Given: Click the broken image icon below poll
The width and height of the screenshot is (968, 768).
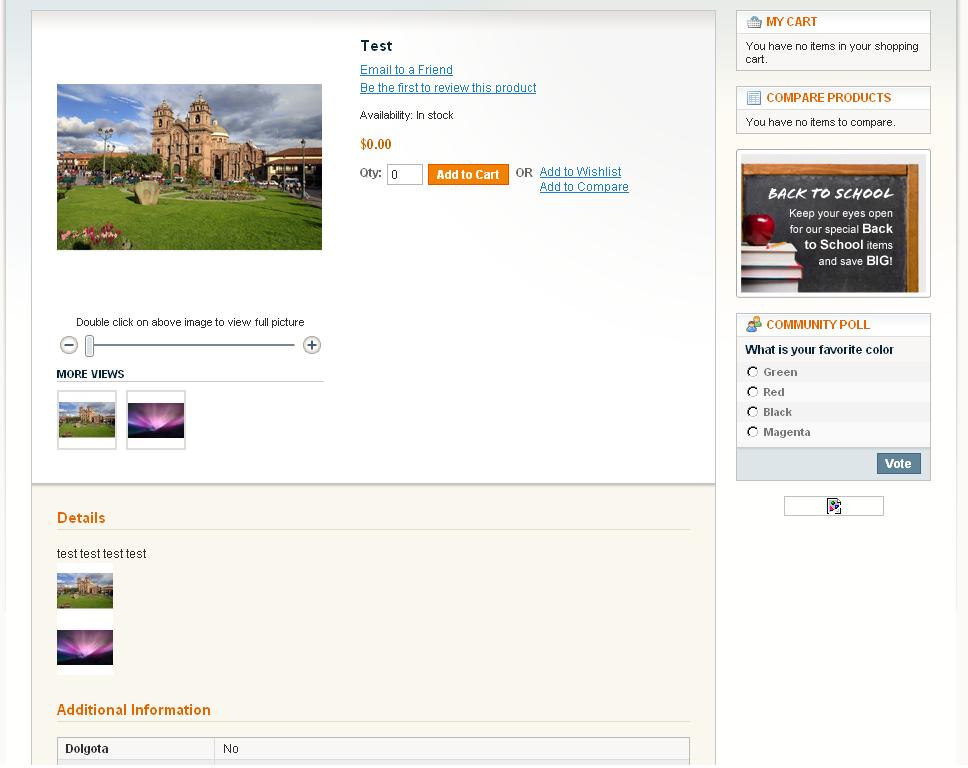Looking at the screenshot, I should [x=833, y=506].
